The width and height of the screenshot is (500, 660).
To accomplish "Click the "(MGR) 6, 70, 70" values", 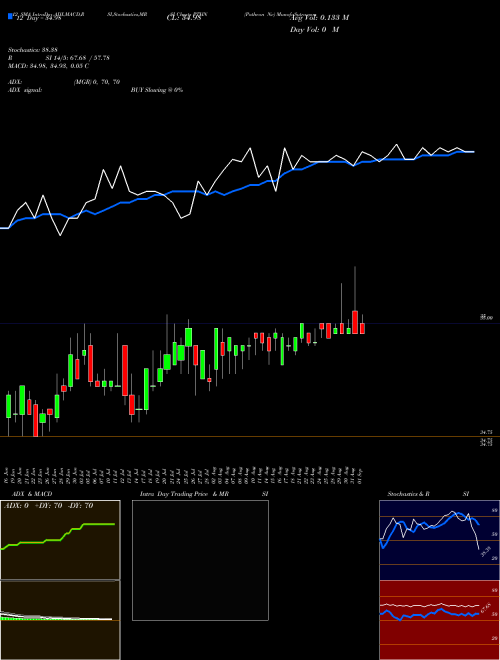I will click(97, 82).
